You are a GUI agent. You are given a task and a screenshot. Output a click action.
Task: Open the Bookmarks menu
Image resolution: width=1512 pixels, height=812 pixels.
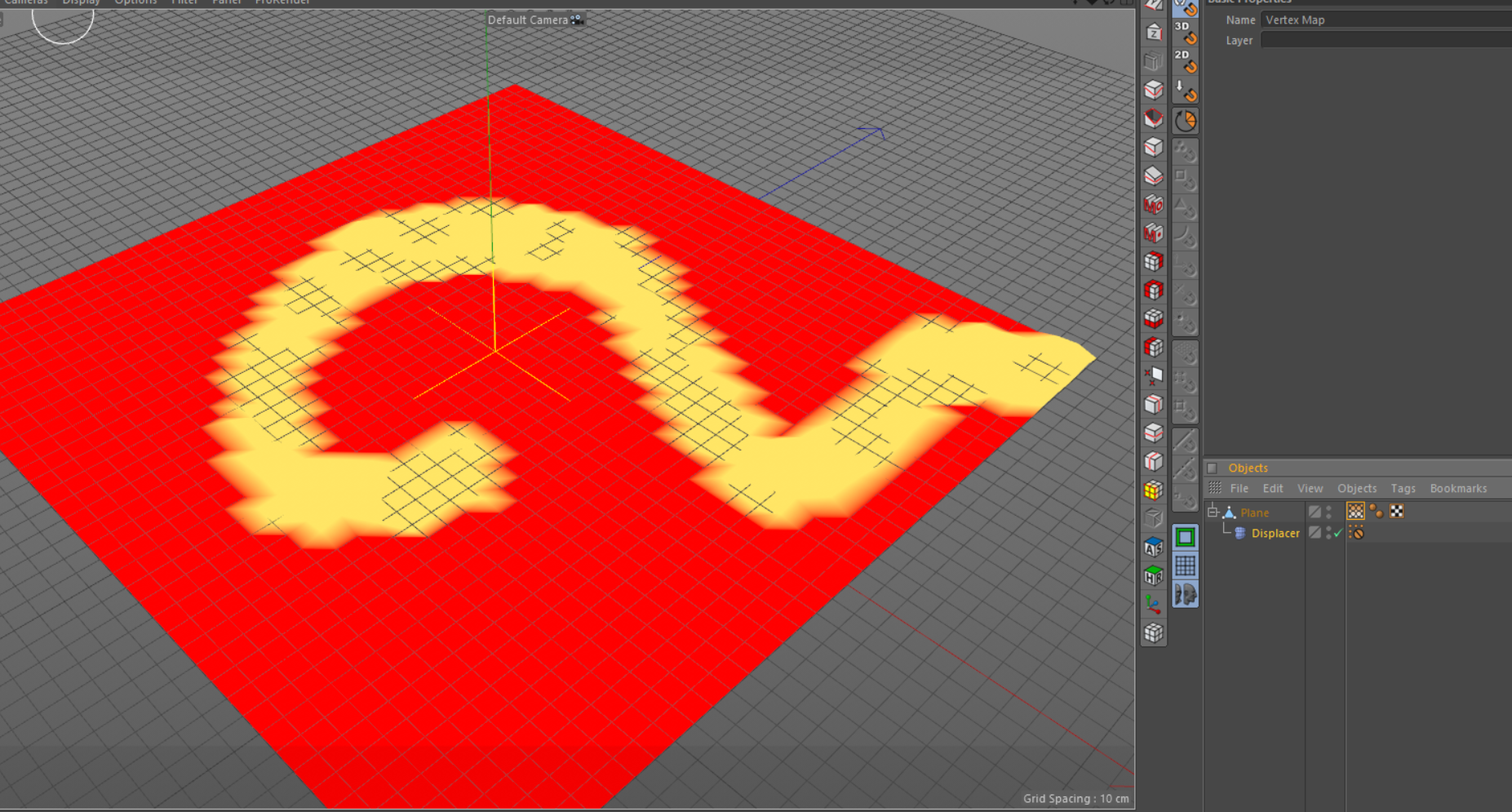click(1458, 488)
